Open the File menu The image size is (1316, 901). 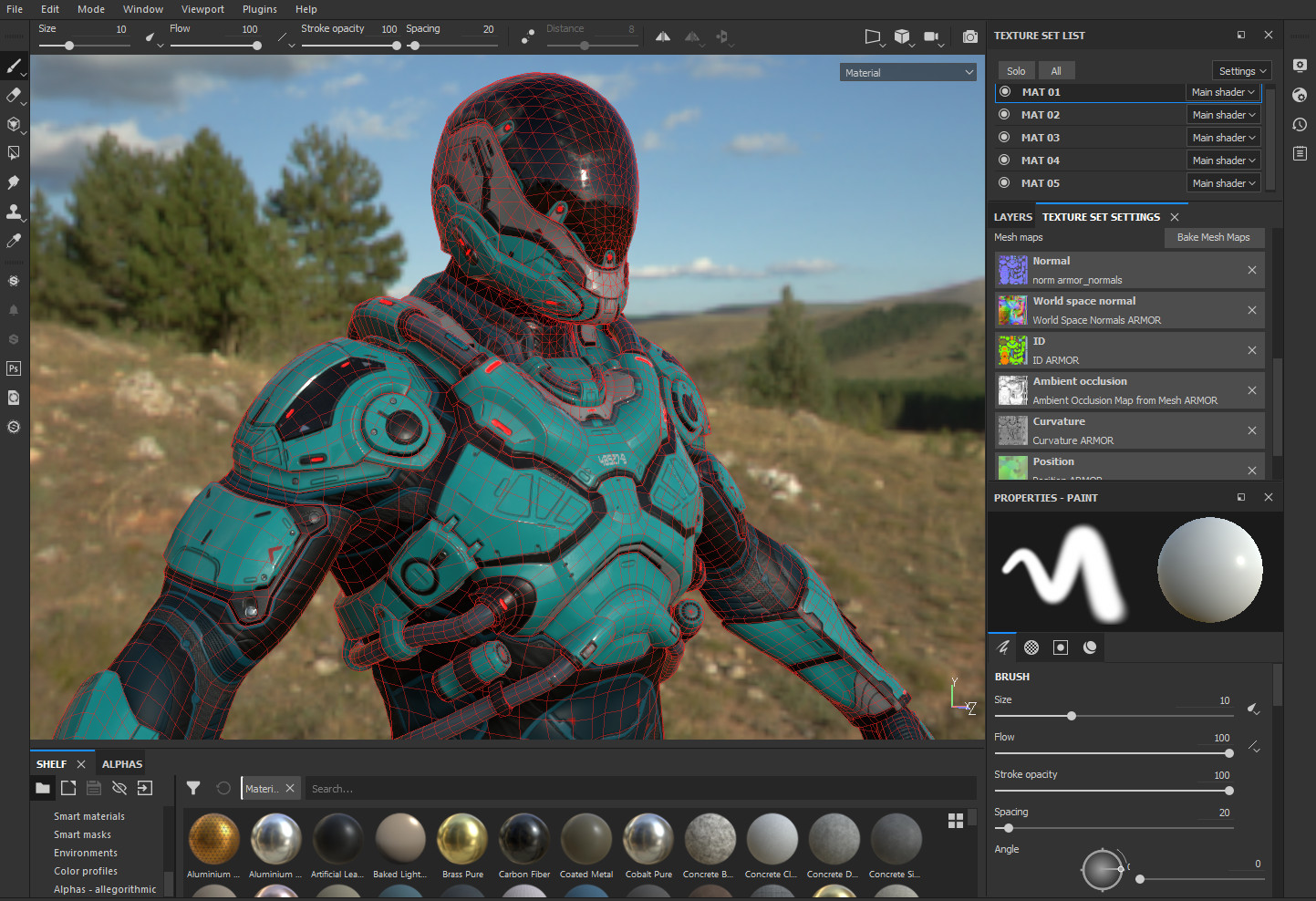tap(15, 9)
